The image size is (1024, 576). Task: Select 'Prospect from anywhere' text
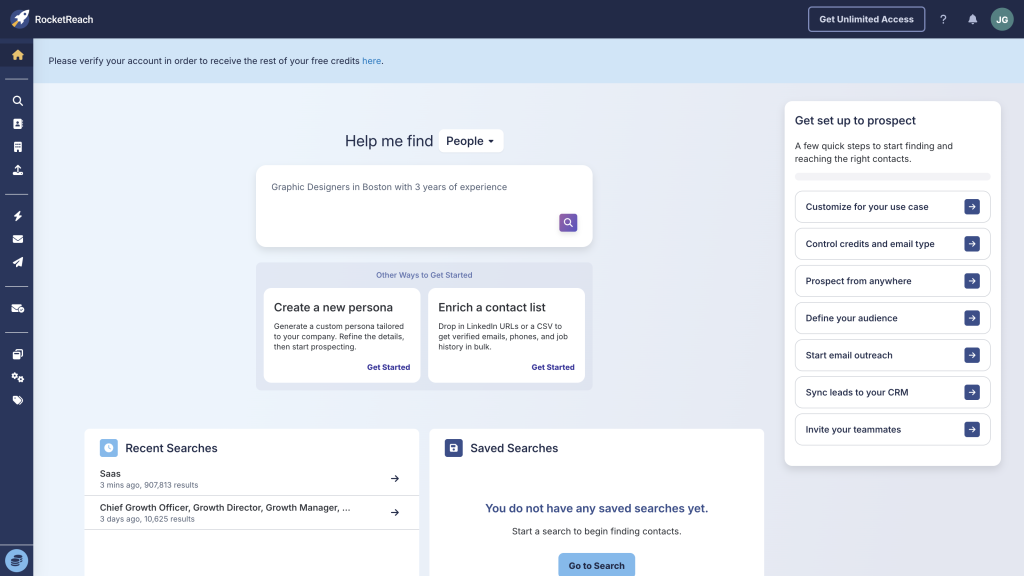858,281
